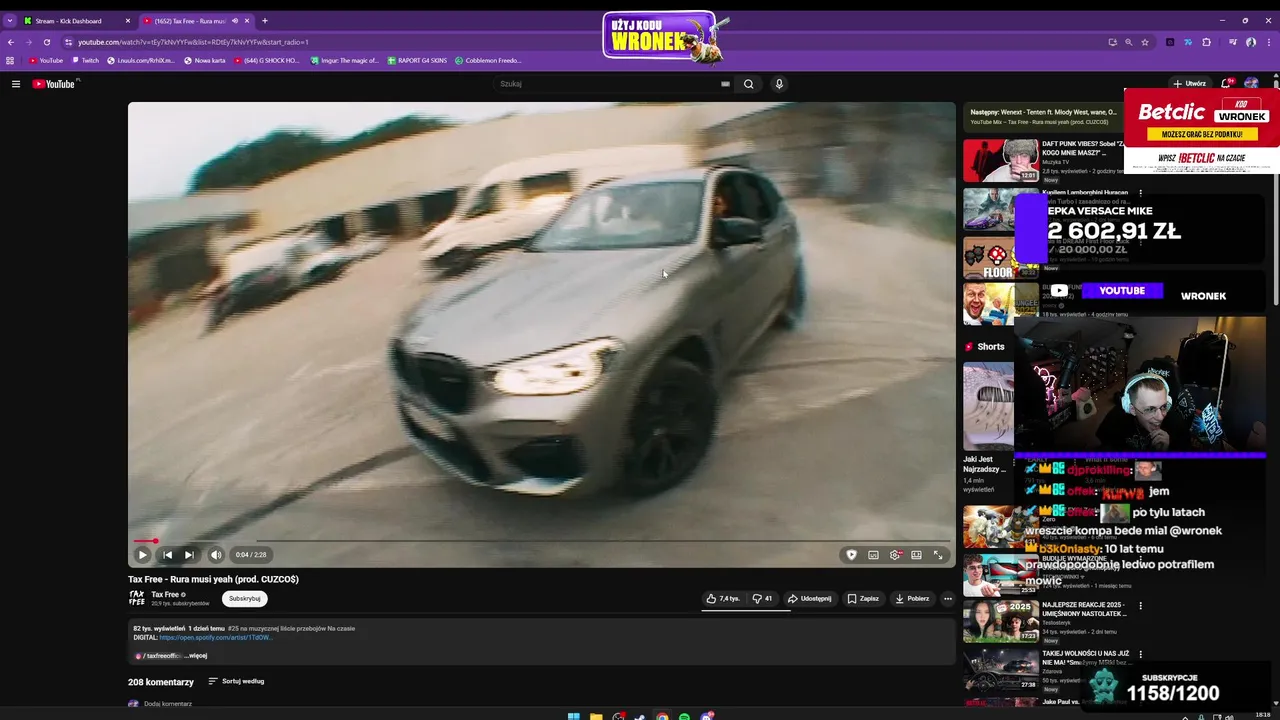
Task: Click Utwórz create button
Action: (1190, 84)
